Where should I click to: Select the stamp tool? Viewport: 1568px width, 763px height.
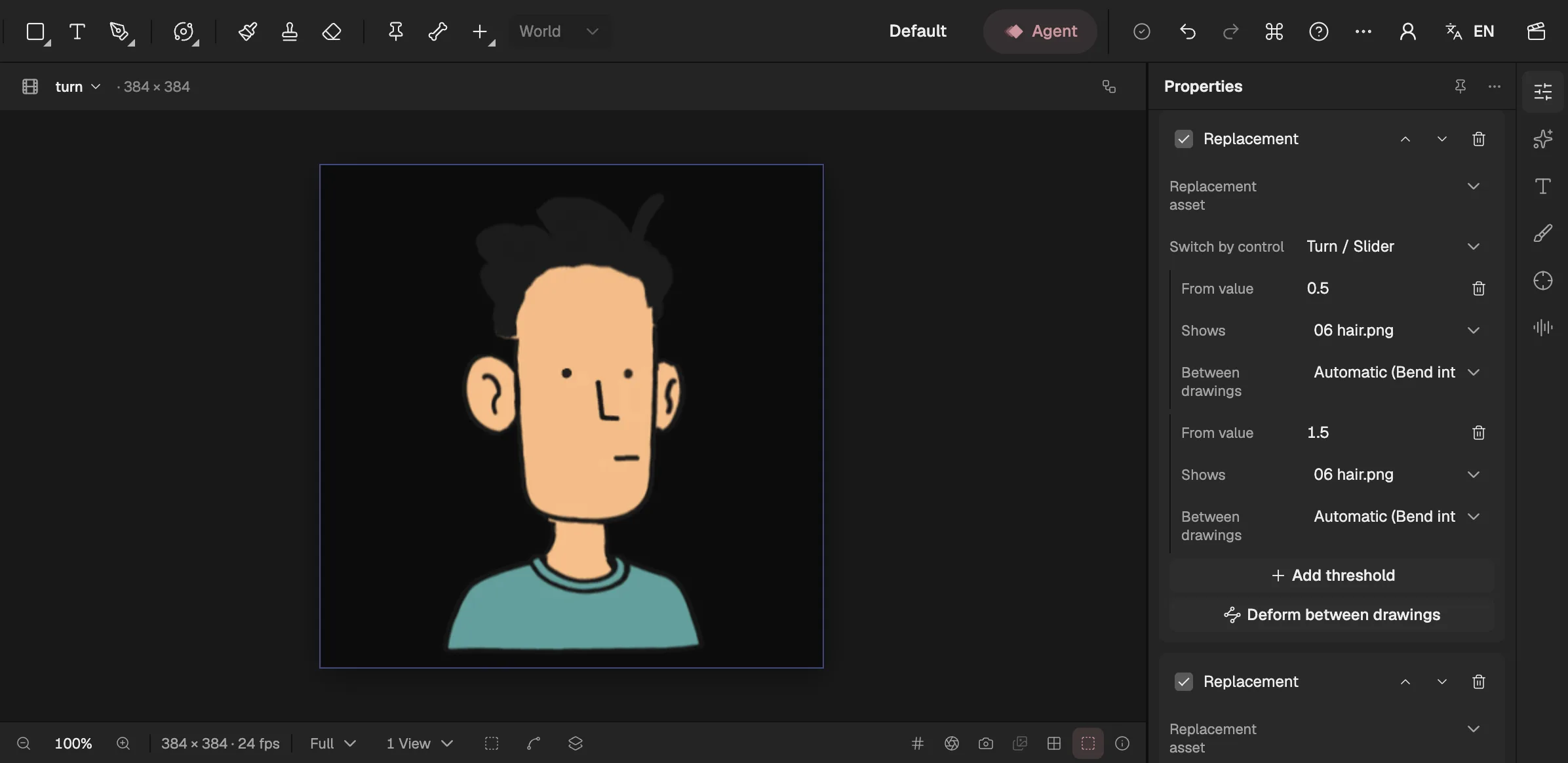click(289, 31)
